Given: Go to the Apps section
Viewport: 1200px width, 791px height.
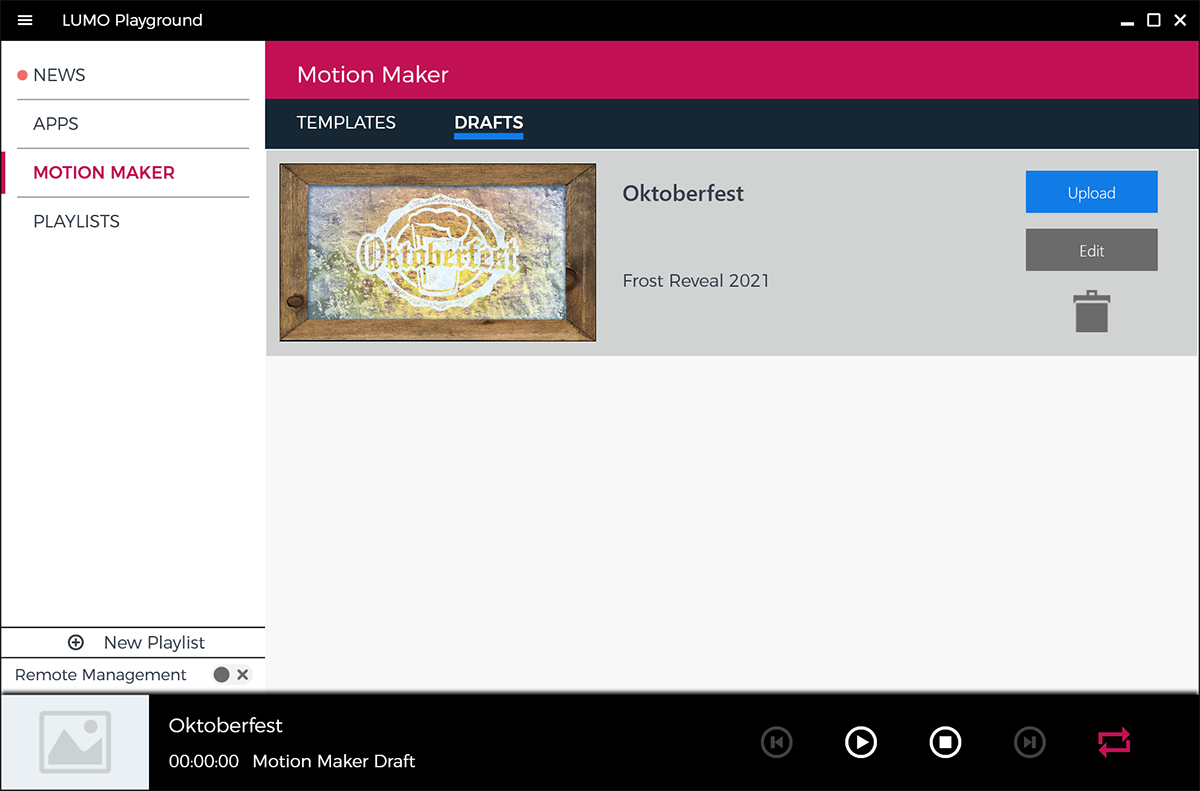Looking at the screenshot, I should (x=56, y=124).
